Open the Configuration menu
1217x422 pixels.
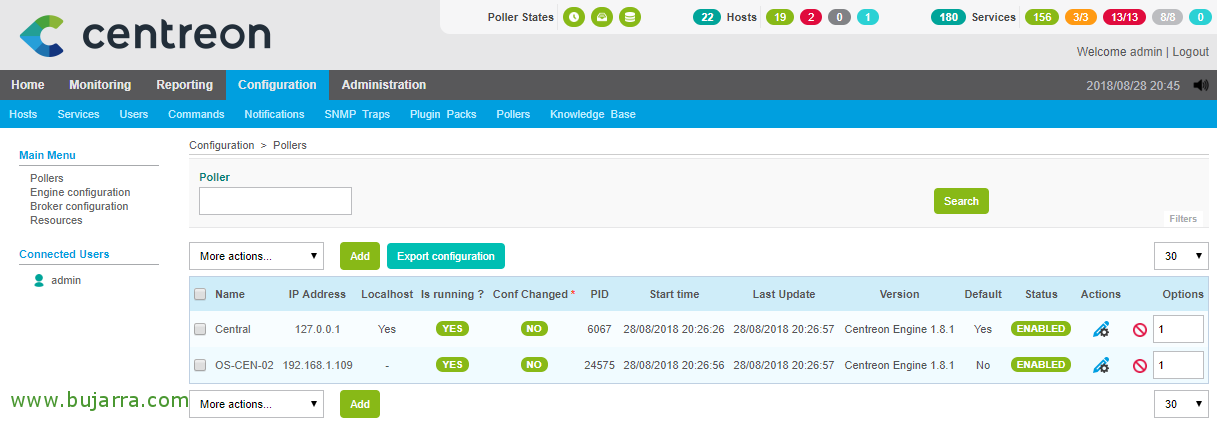[277, 85]
